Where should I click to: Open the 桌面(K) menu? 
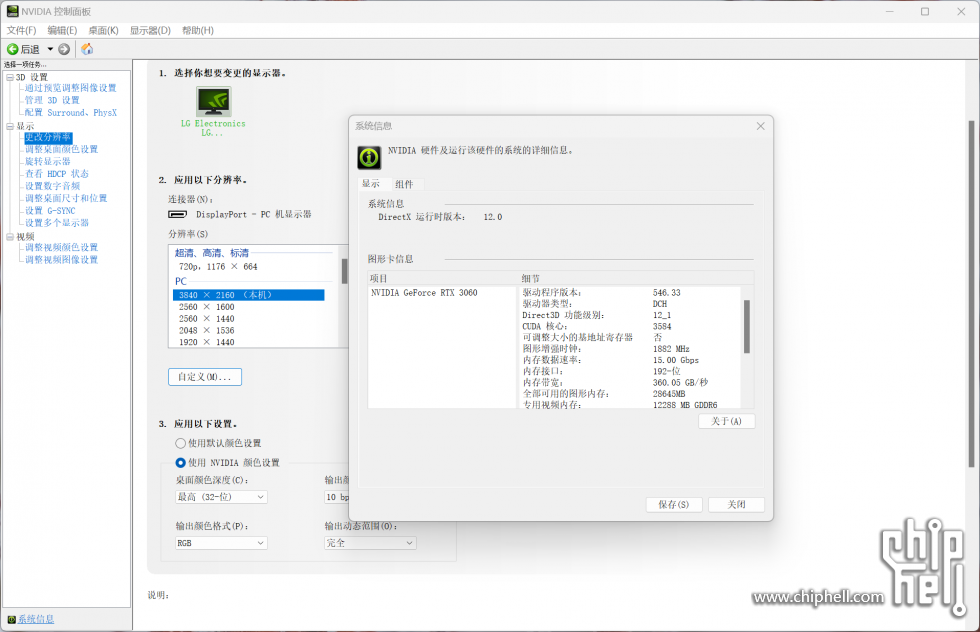[103, 30]
